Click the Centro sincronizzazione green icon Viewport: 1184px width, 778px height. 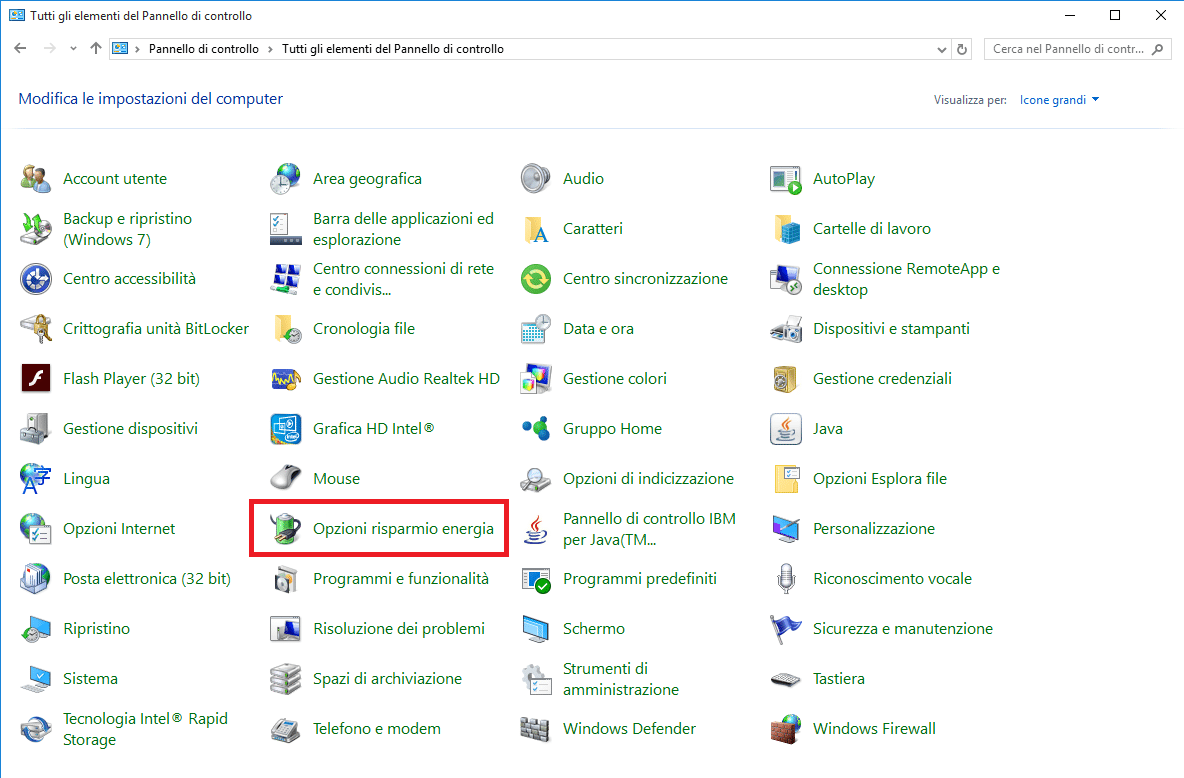pyautogui.click(x=535, y=279)
